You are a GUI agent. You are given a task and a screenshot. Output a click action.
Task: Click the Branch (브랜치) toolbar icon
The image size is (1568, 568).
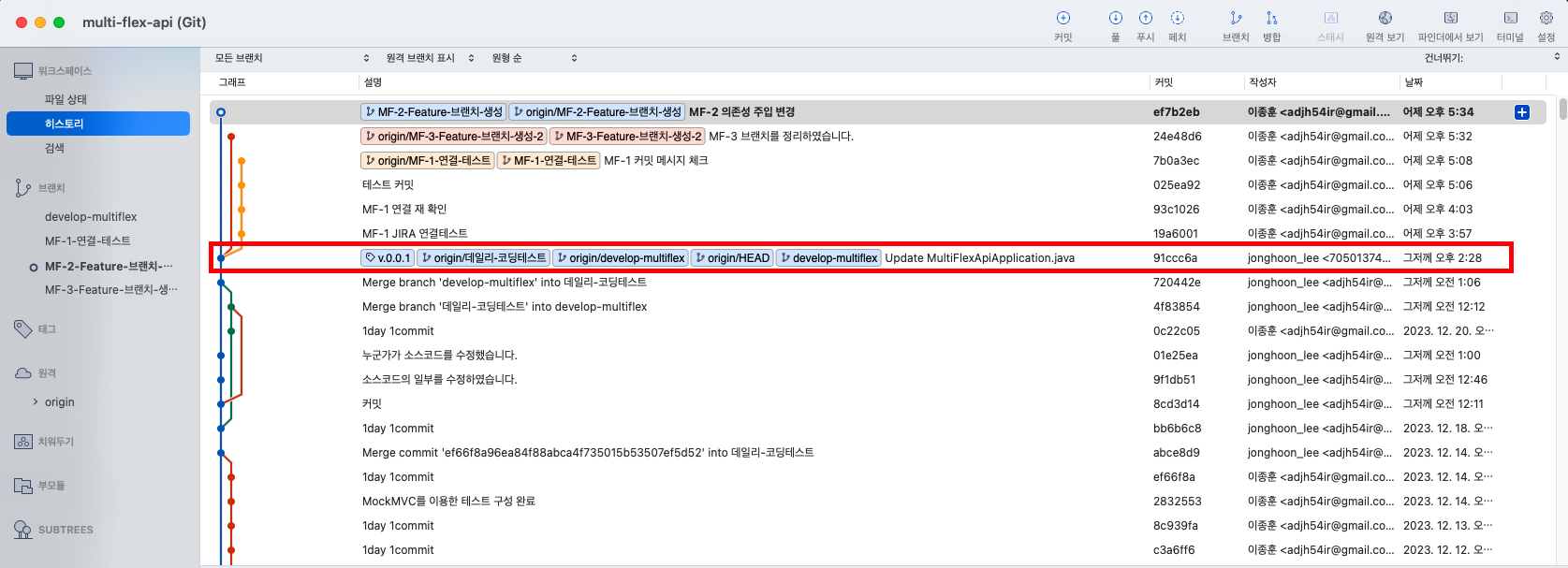click(x=1236, y=18)
